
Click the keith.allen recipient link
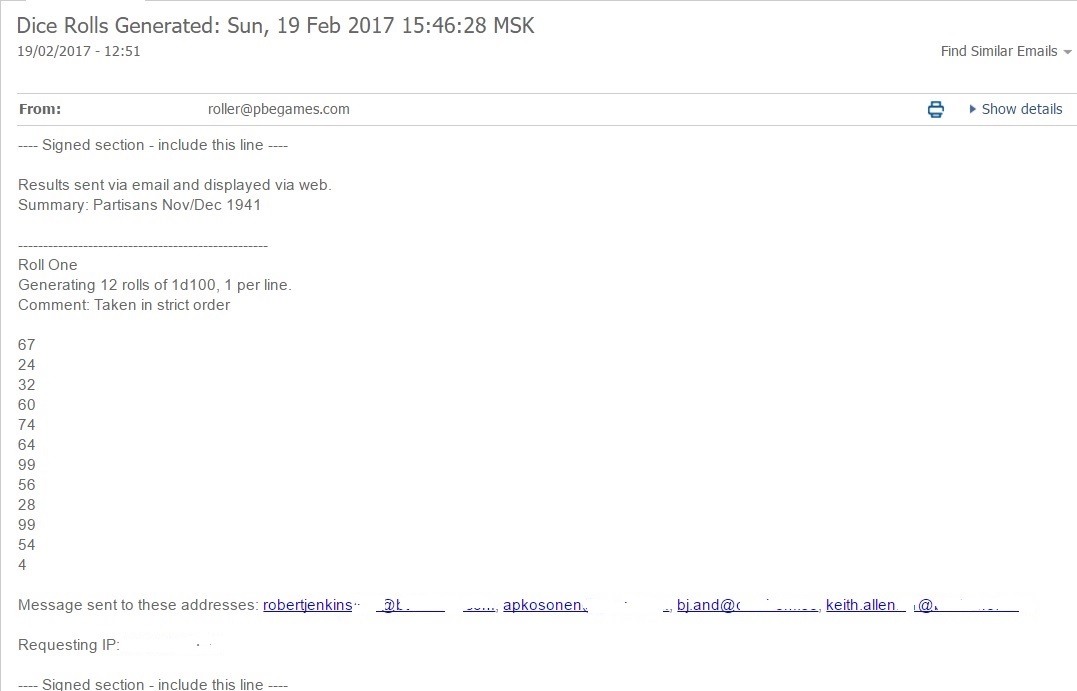[861, 605]
